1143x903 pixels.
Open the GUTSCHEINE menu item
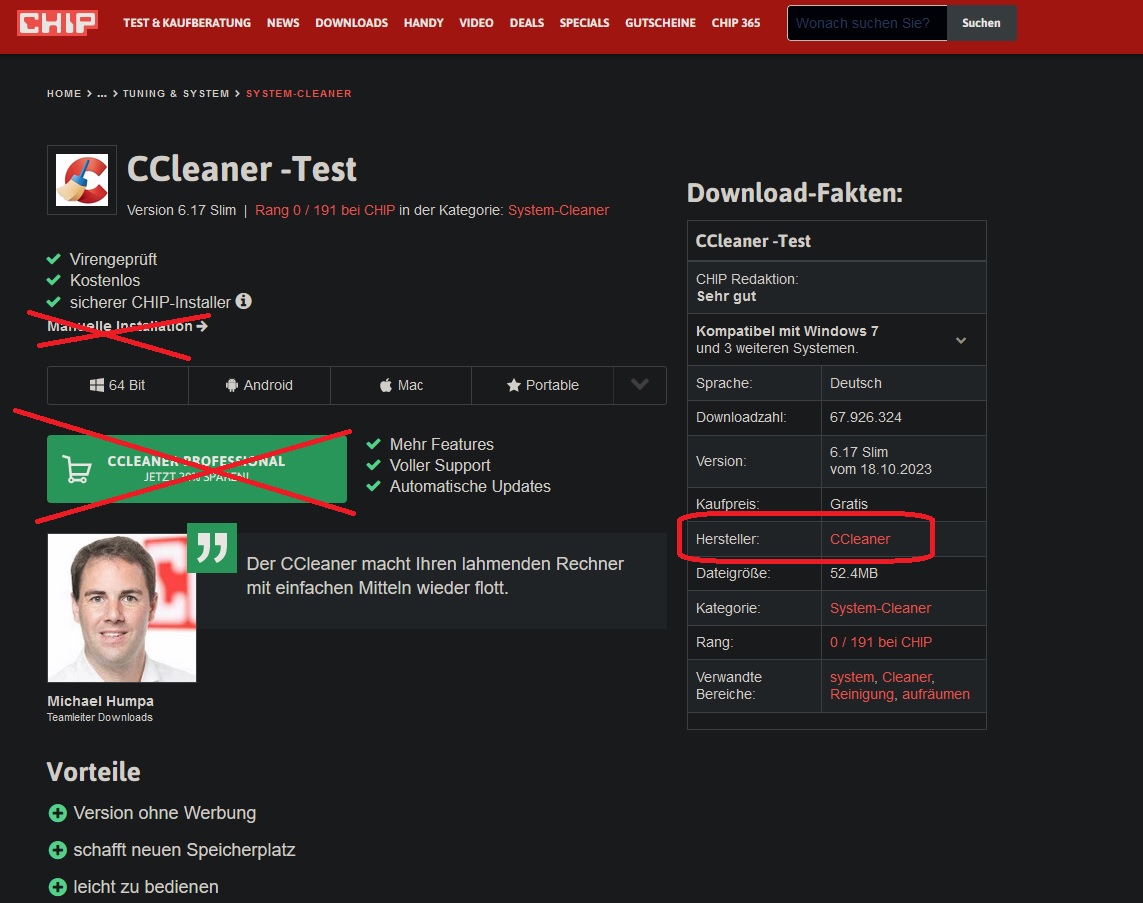(x=660, y=23)
